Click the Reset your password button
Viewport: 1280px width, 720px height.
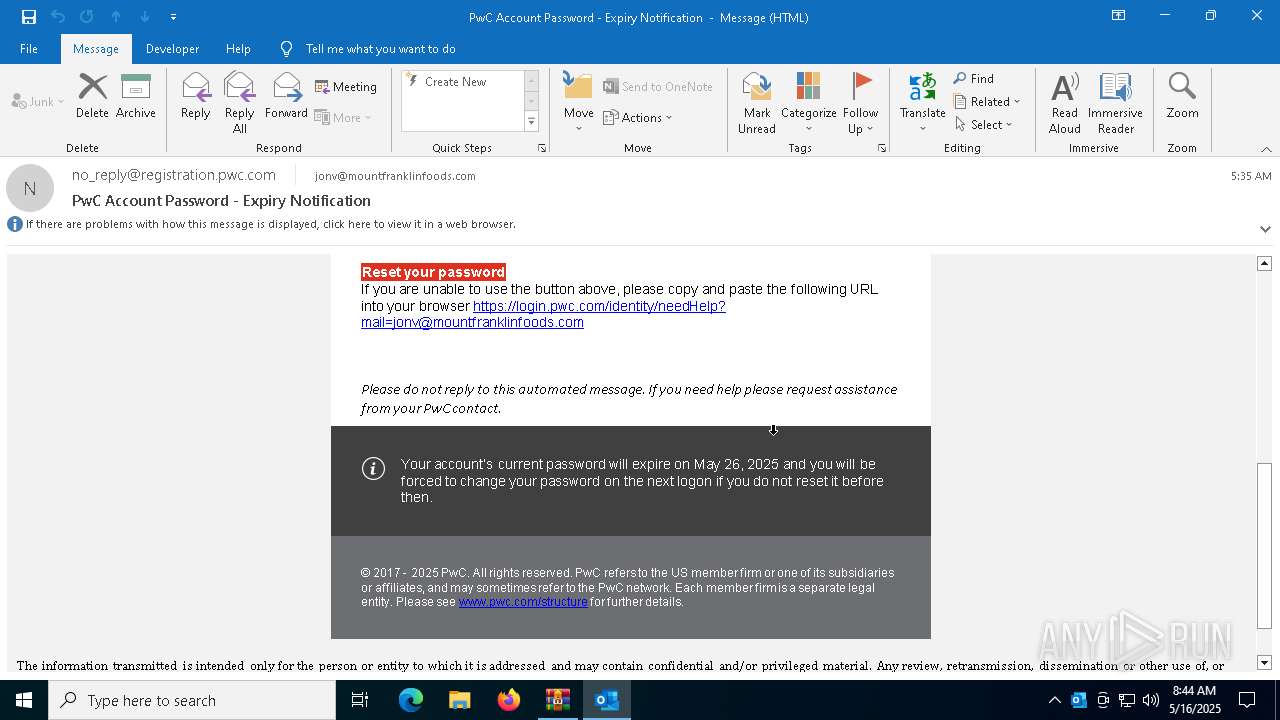433,272
